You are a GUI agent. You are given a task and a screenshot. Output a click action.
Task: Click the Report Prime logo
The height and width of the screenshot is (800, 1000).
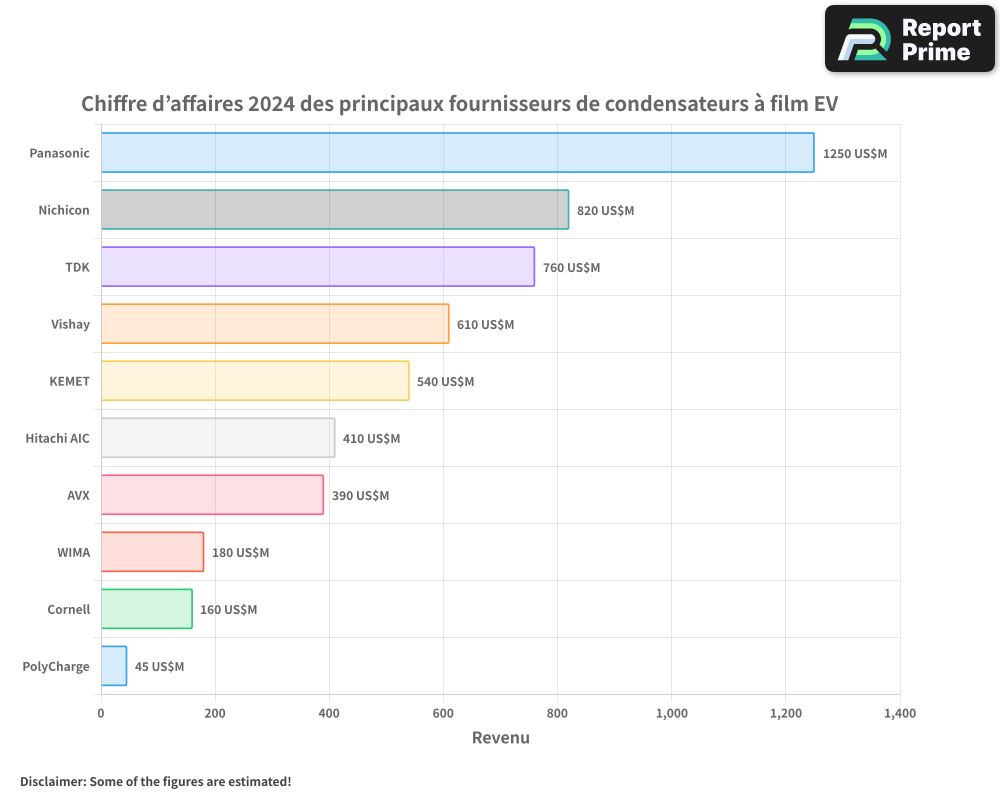coord(909,39)
